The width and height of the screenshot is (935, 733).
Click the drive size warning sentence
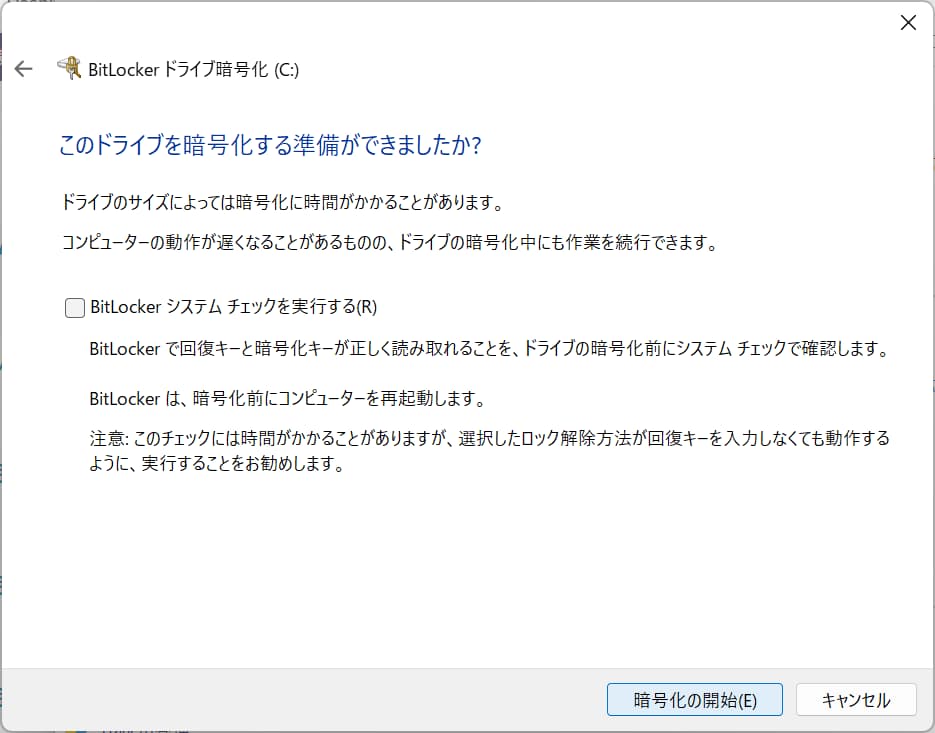click(x=280, y=201)
